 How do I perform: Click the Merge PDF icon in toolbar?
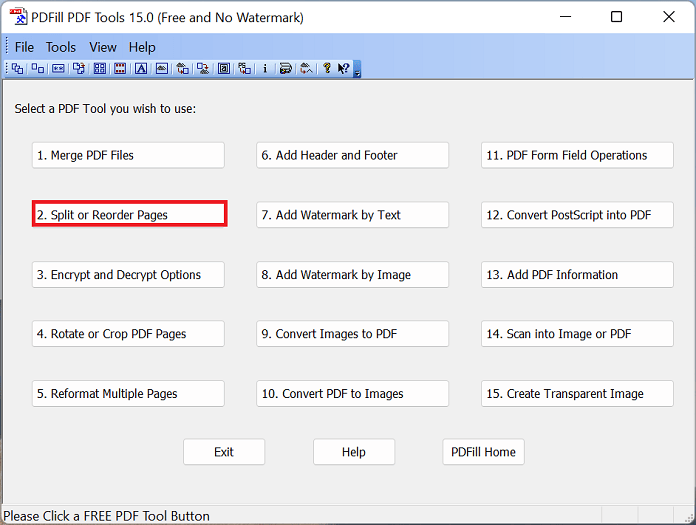tap(18, 69)
